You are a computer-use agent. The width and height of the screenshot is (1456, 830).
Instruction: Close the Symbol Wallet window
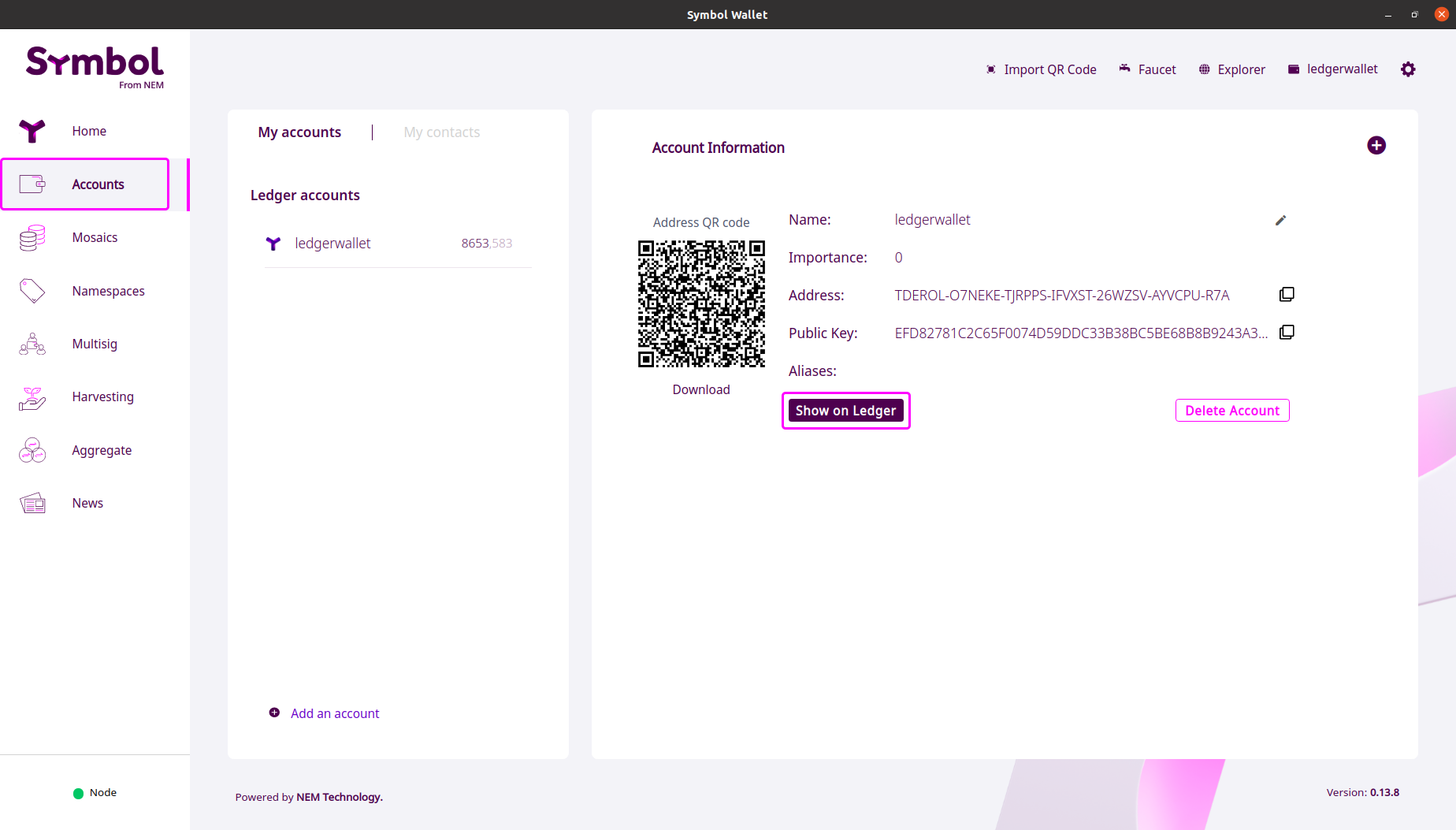1442,14
